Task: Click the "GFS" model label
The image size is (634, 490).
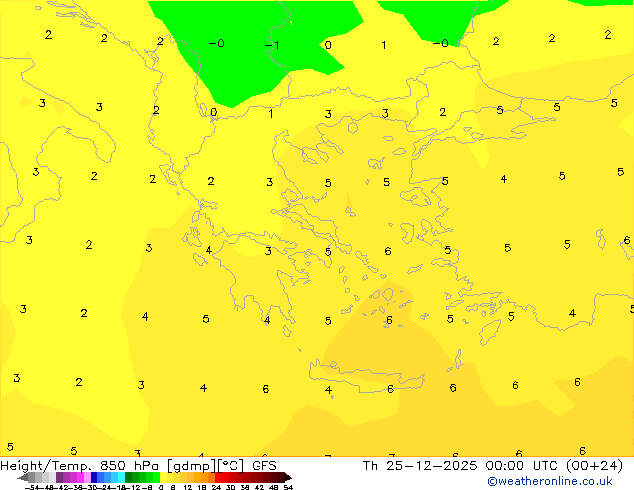Action: click(x=264, y=466)
